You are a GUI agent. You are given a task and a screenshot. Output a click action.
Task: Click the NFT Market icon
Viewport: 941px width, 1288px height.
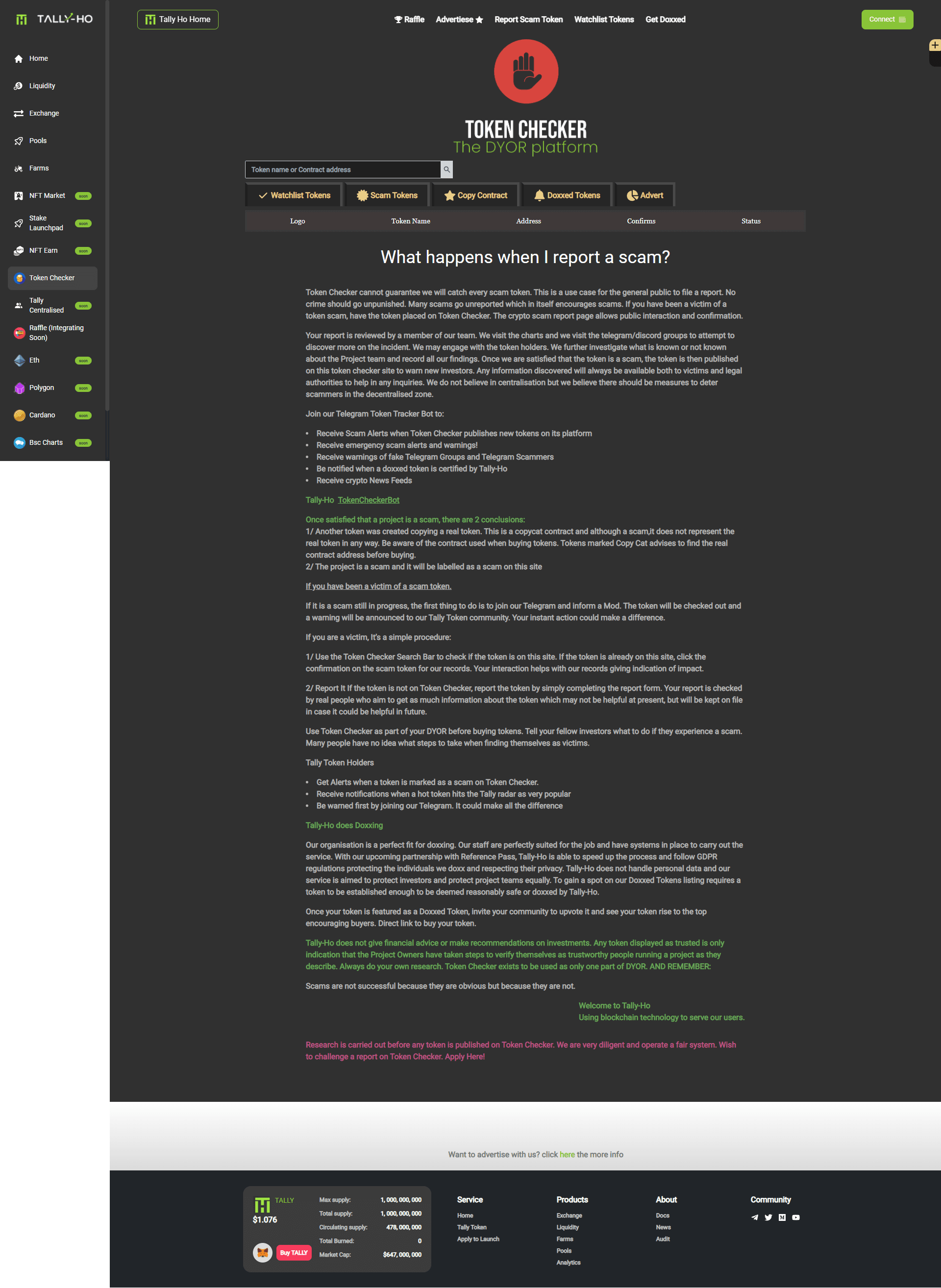[19, 196]
